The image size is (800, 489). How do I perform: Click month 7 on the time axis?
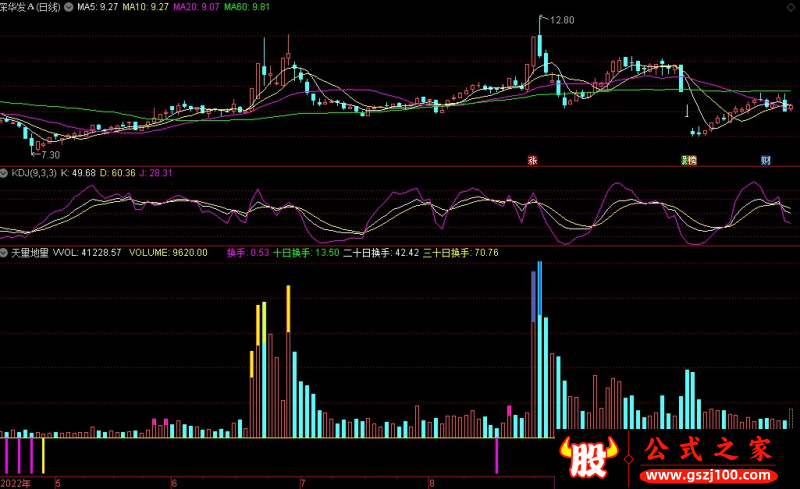click(x=303, y=483)
